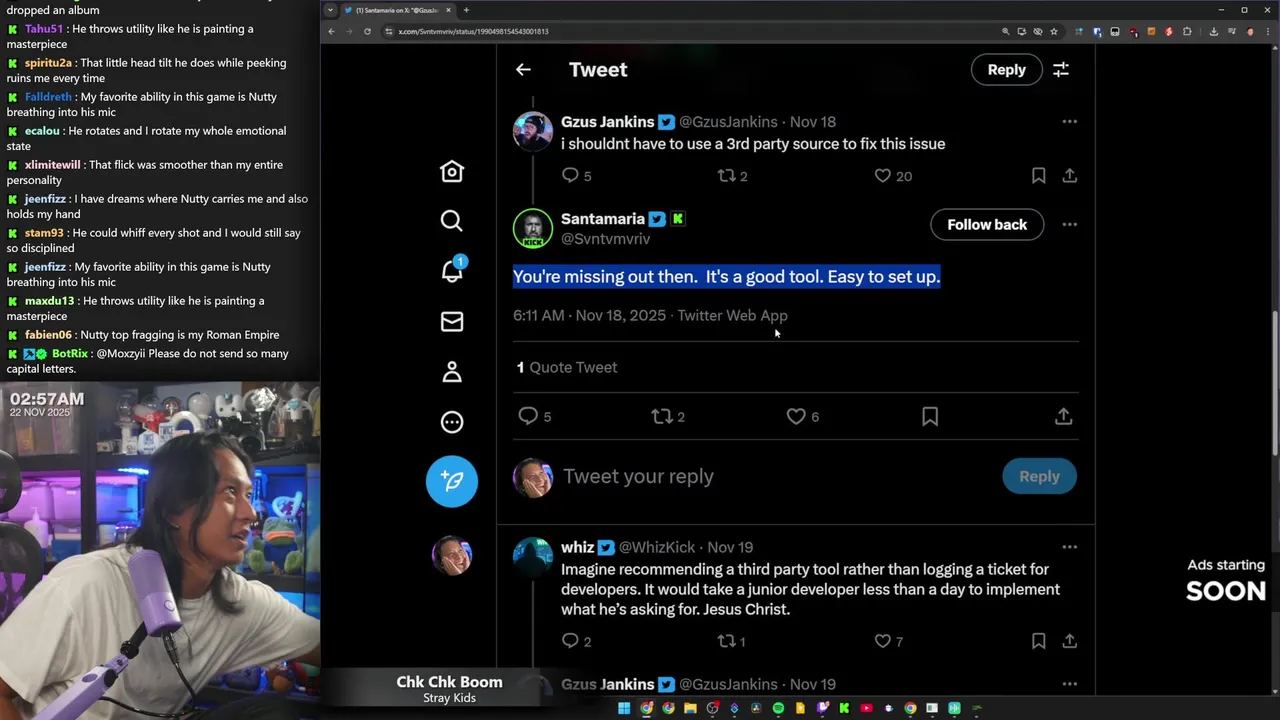Retweet Santamaria's main tweet
1280x720 pixels.
pos(662,416)
